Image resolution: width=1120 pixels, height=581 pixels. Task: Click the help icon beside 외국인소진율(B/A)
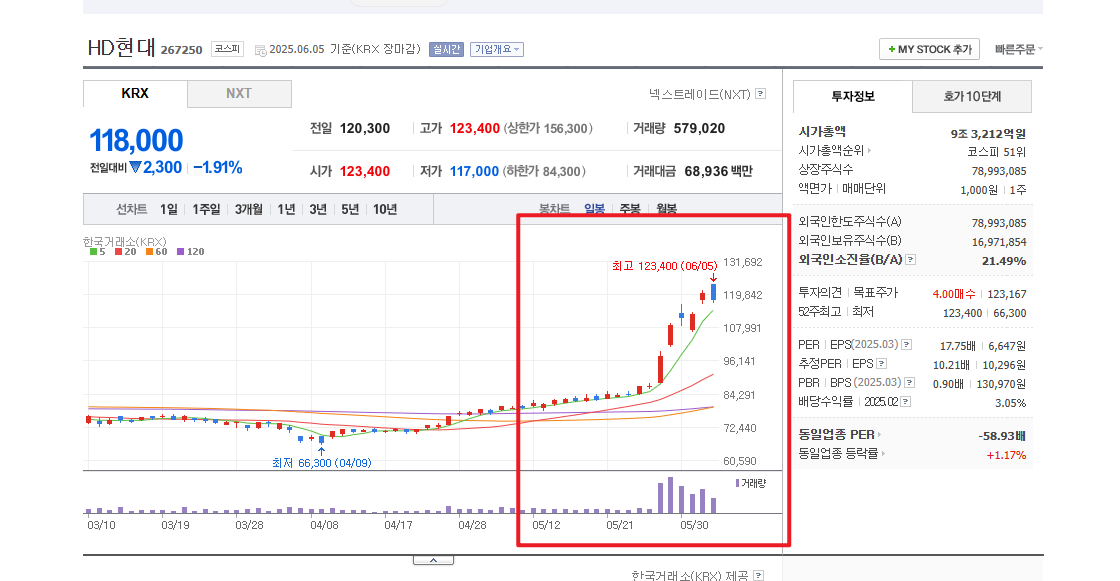tap(911, 259)
